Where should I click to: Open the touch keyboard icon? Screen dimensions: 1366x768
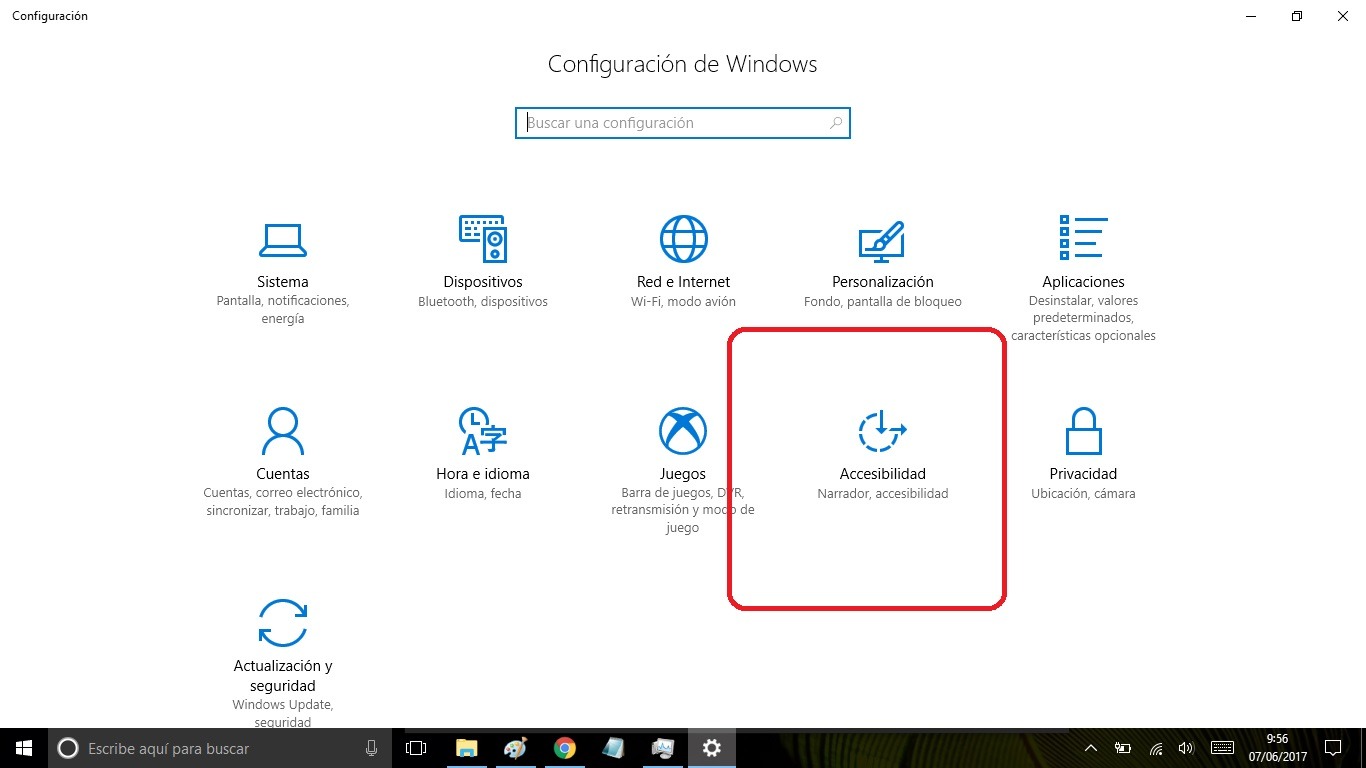click(1222, 748)
